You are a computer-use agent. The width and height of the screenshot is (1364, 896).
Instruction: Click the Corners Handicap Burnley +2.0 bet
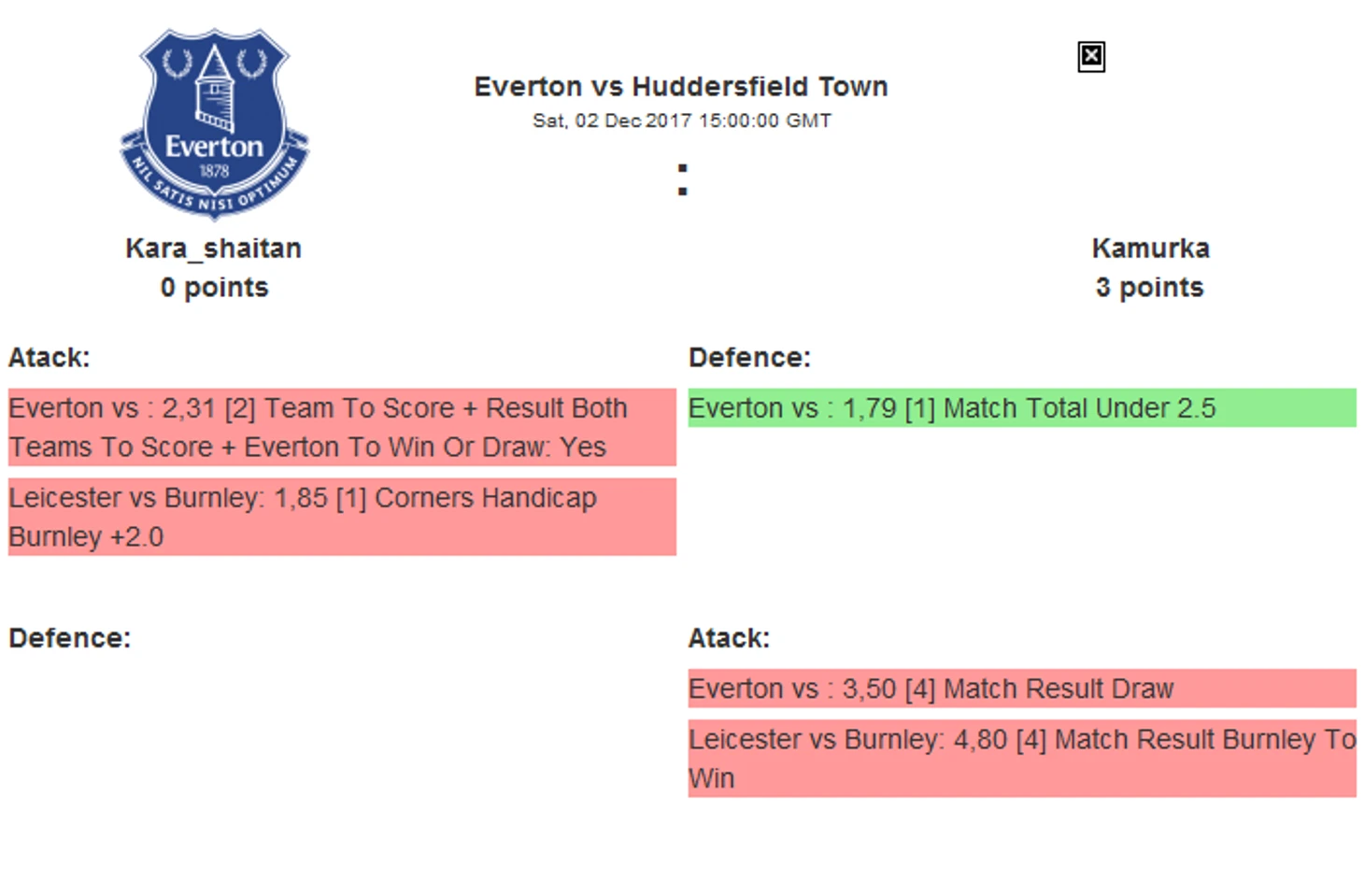pos(342,517)
